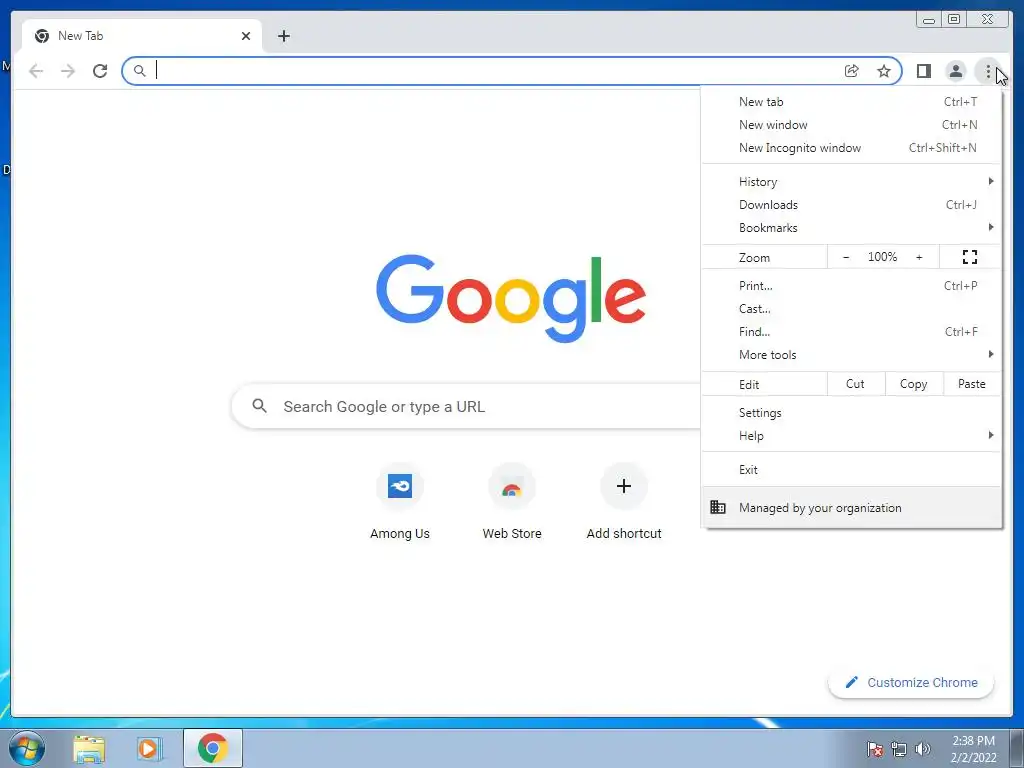Image resolution: width=1024 pixels, height=768 pixels.
Task: Click the network tray icon
Action: coord(899,749)
